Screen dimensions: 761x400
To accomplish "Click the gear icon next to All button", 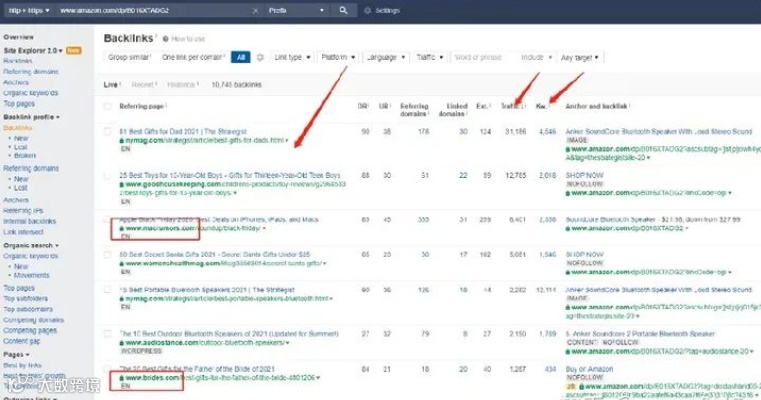I will [x=260, y=57].
